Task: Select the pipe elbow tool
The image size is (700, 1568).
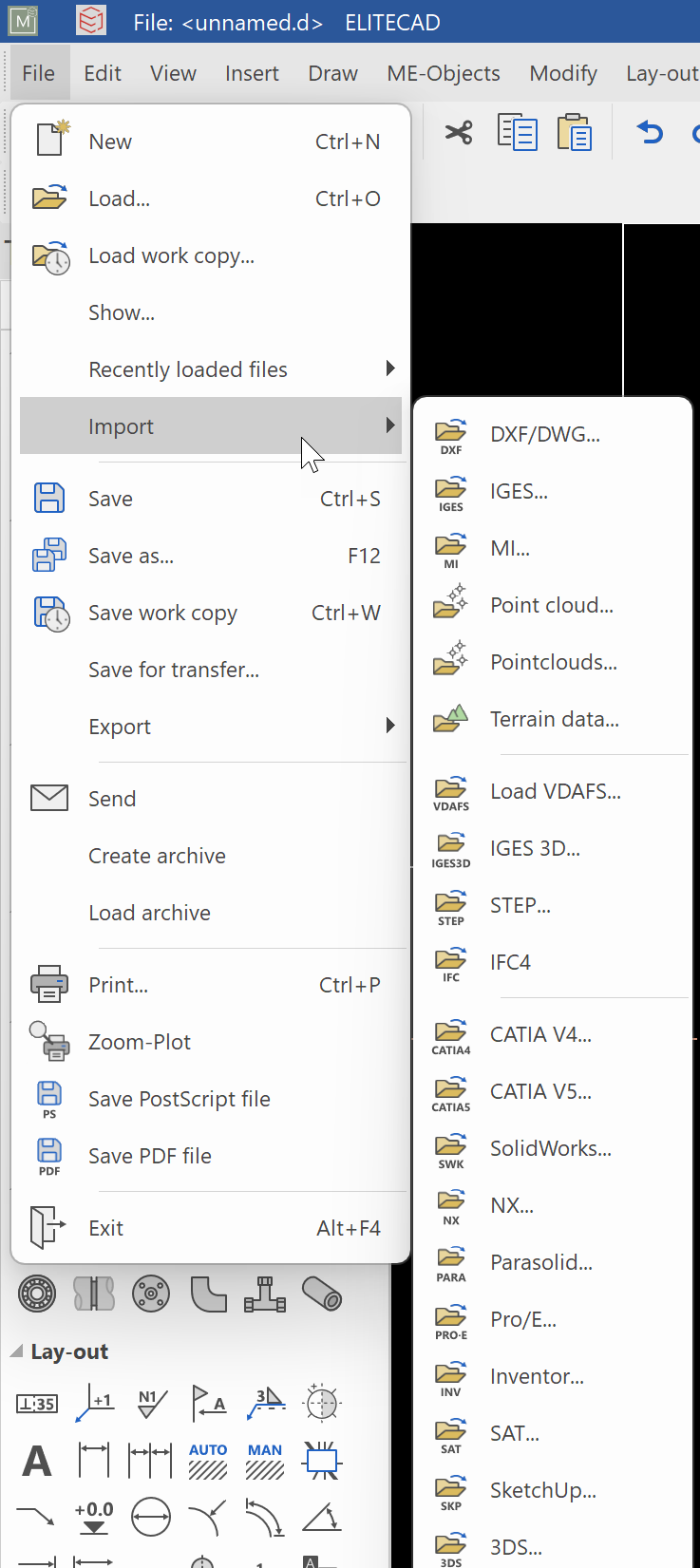Action: (x=207, y=1293)
